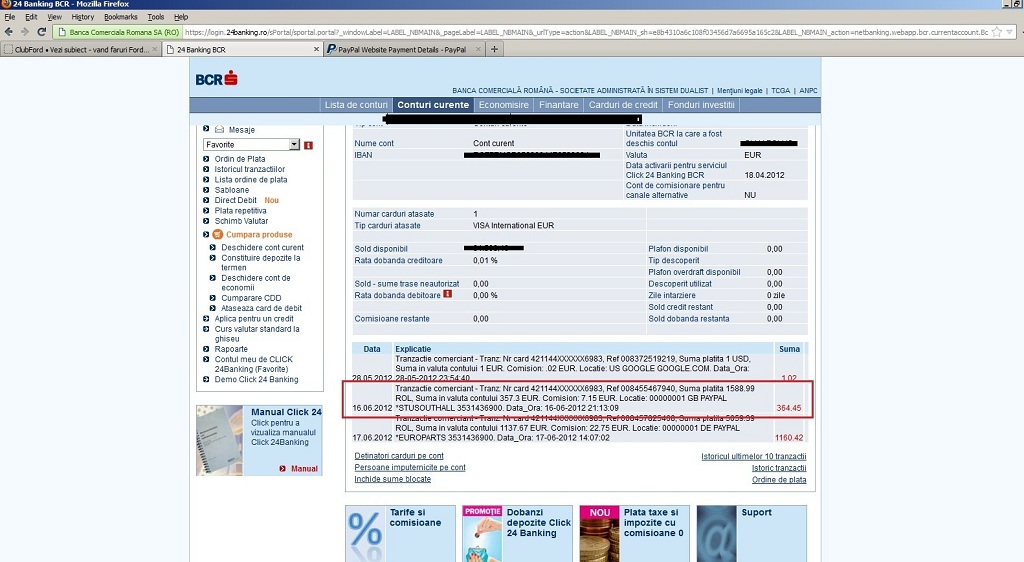
Task: Open the Favorite dropdown list
Action: [294, 145]
